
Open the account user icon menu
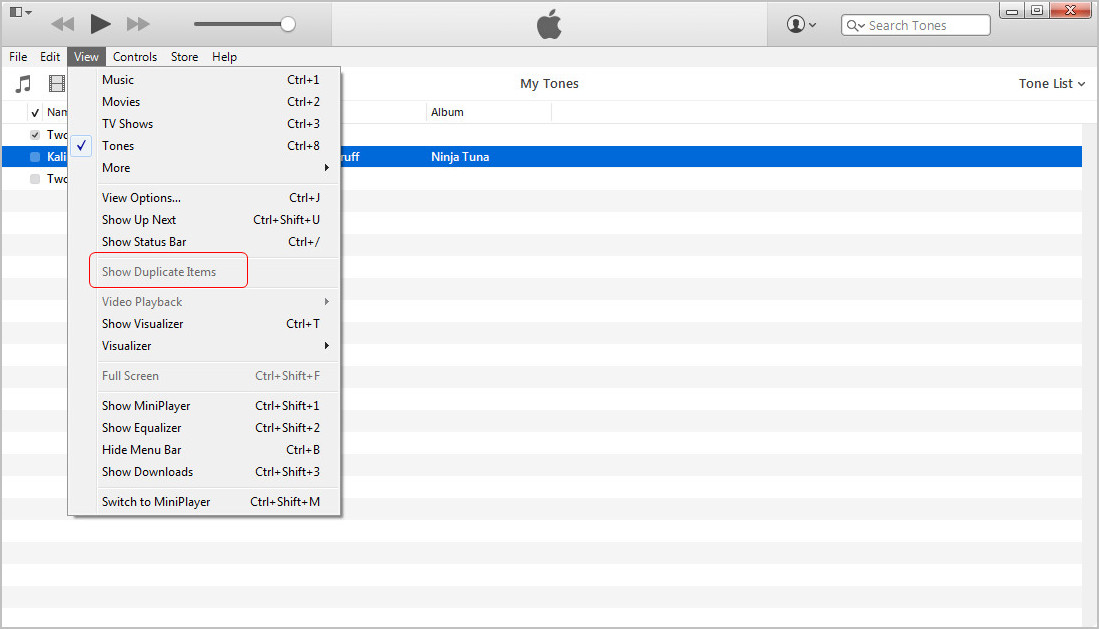pyautogui.click(x=800, y=25)
